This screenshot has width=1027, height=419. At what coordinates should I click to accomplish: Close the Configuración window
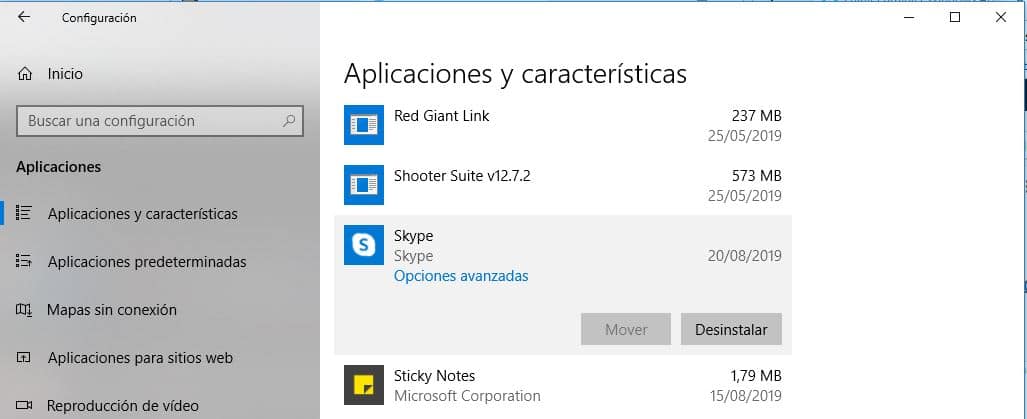click(1000, 18)
